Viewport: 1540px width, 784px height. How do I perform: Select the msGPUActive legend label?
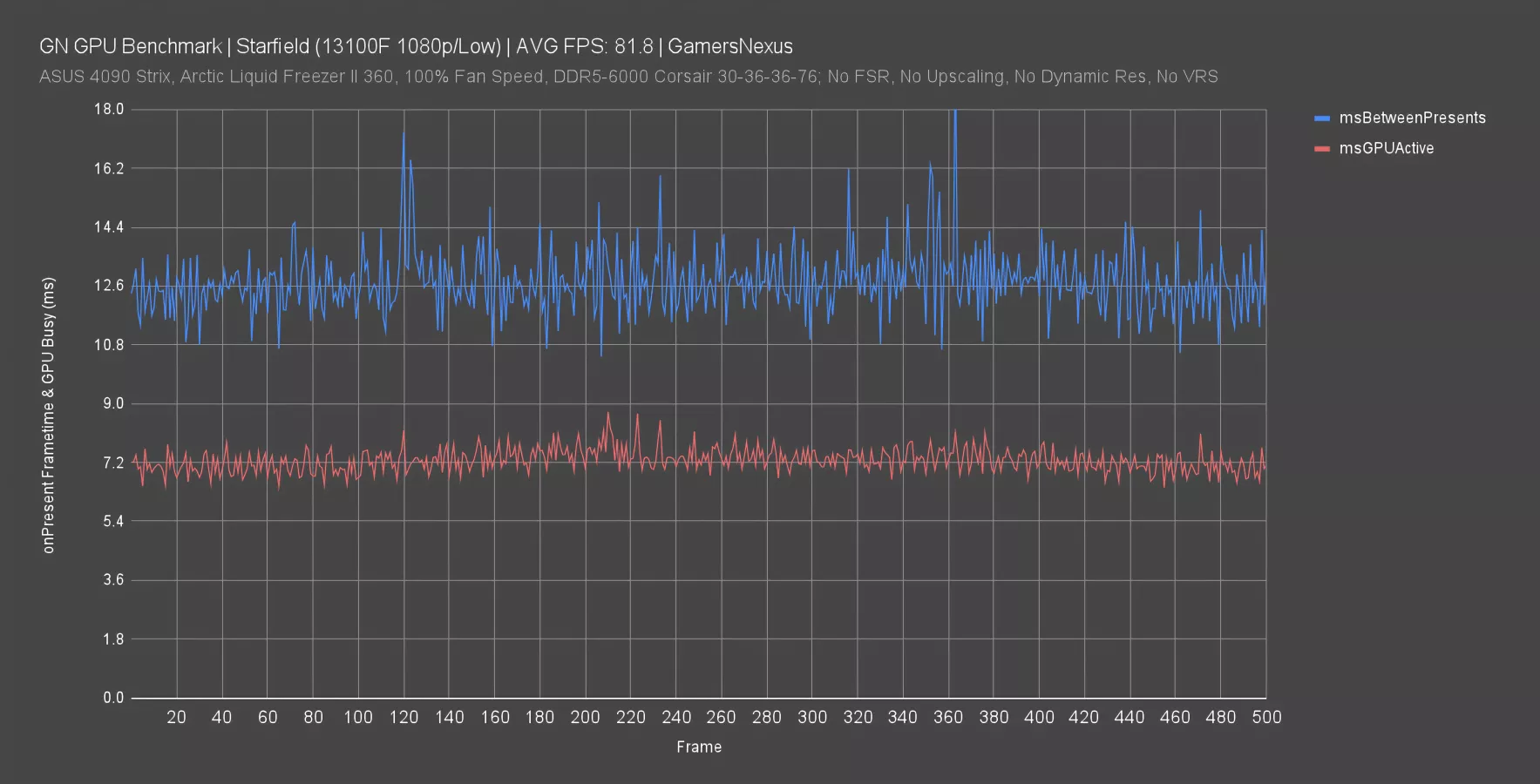[x=1386, y=149]
